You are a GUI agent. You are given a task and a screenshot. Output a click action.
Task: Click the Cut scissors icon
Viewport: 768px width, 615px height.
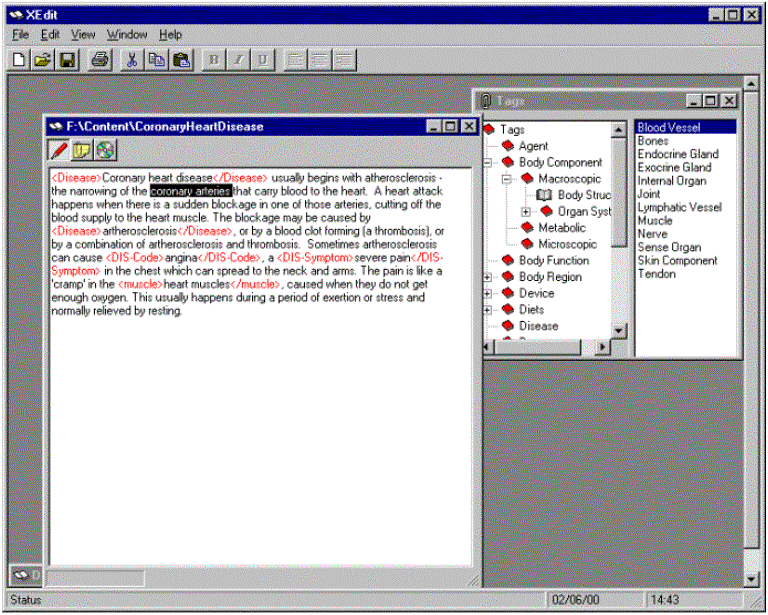[131, 60]
